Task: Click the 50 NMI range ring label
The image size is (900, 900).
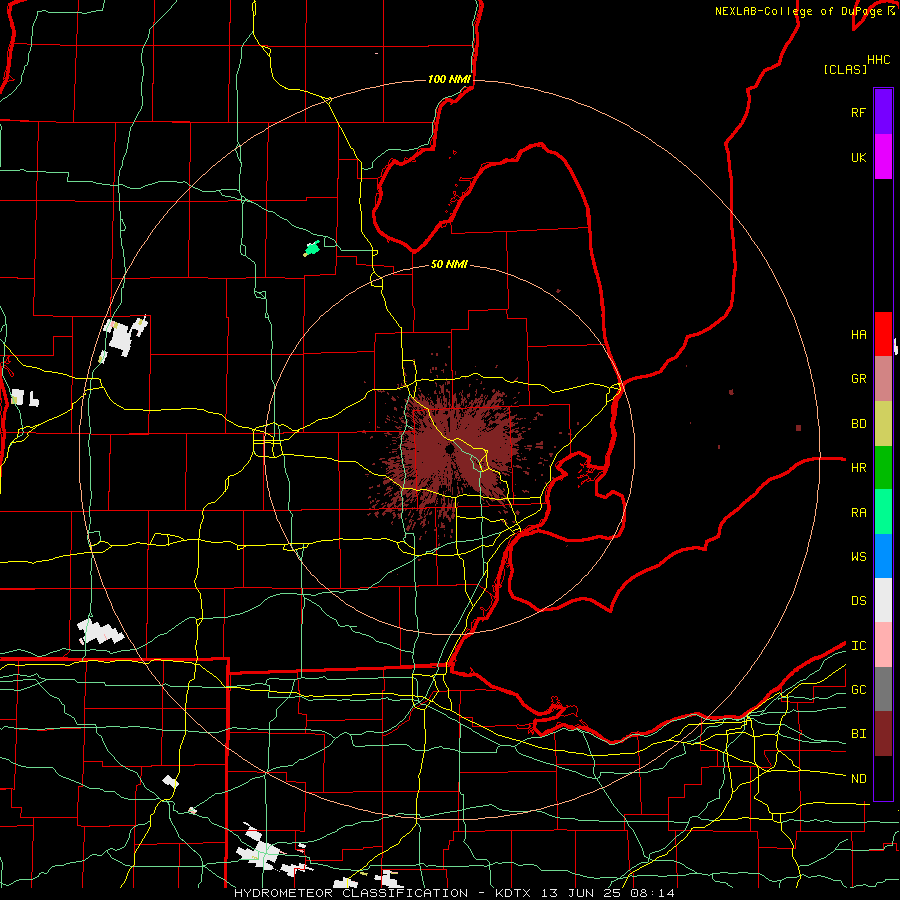Action: point(449,264)
